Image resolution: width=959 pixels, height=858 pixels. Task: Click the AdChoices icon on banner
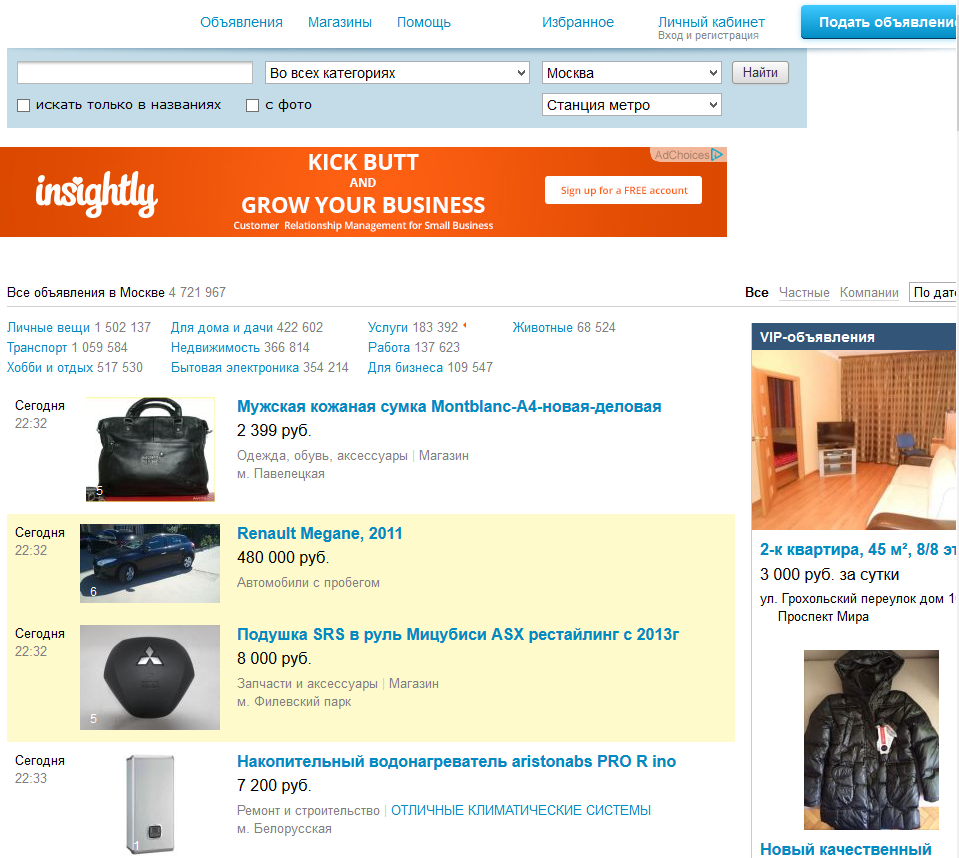(x=717, y=155)
